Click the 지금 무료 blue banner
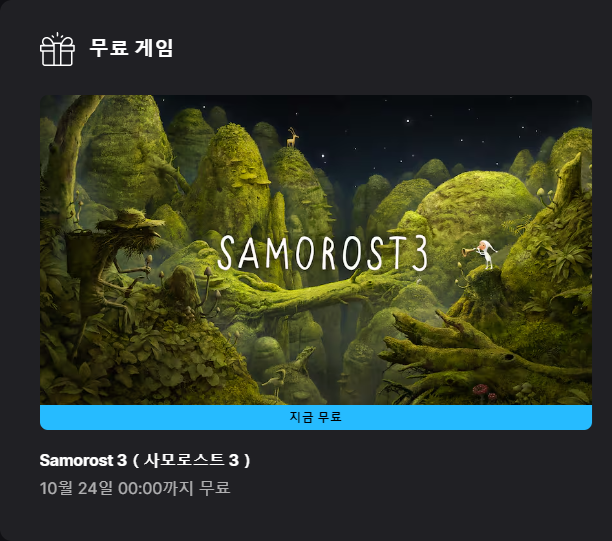 (x=316, y=417)
